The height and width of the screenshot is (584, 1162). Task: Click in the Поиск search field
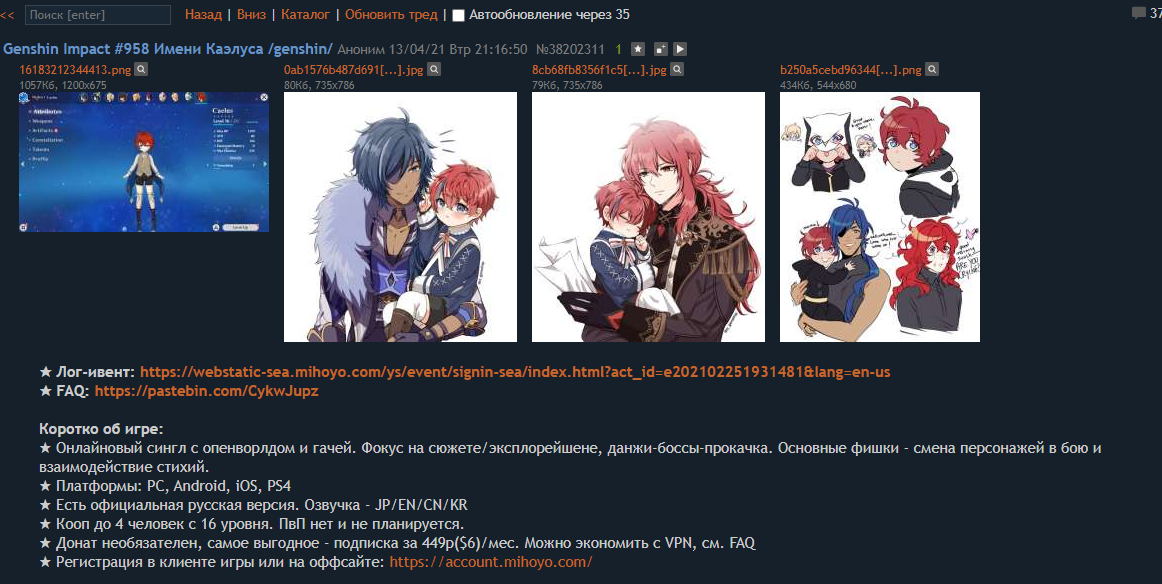click(98, 15)
